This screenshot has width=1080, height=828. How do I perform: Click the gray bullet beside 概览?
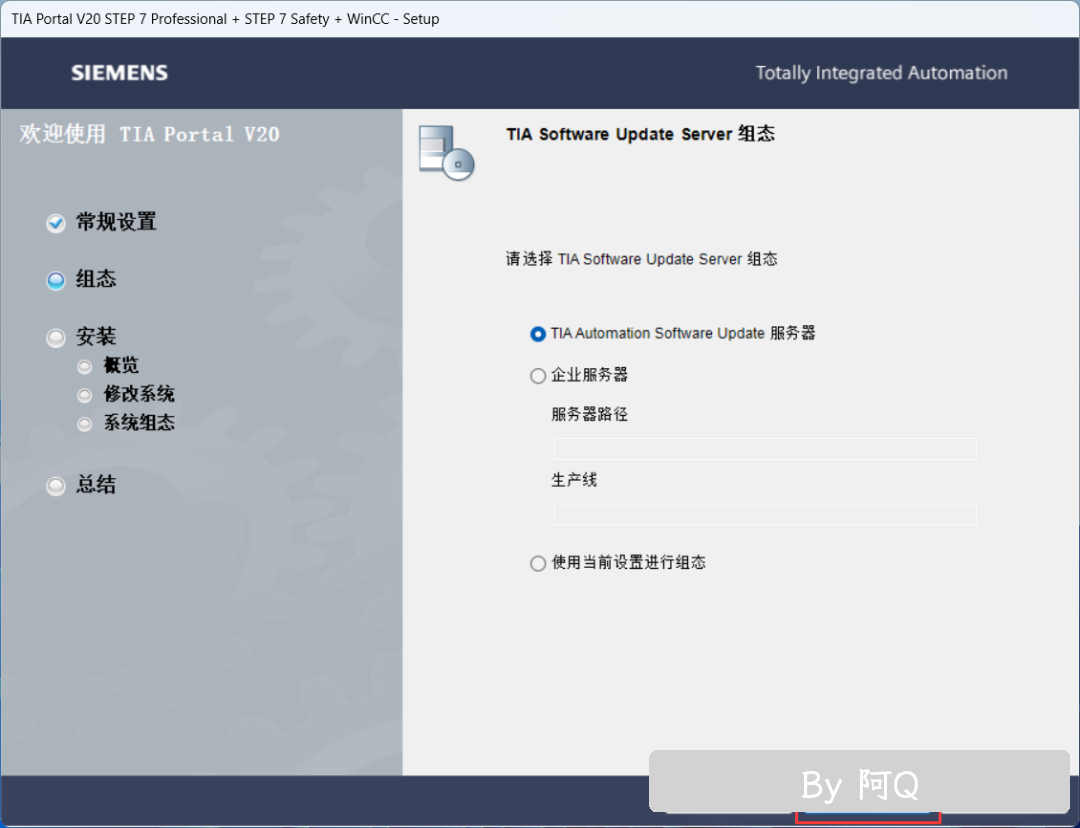pos(85,366)
